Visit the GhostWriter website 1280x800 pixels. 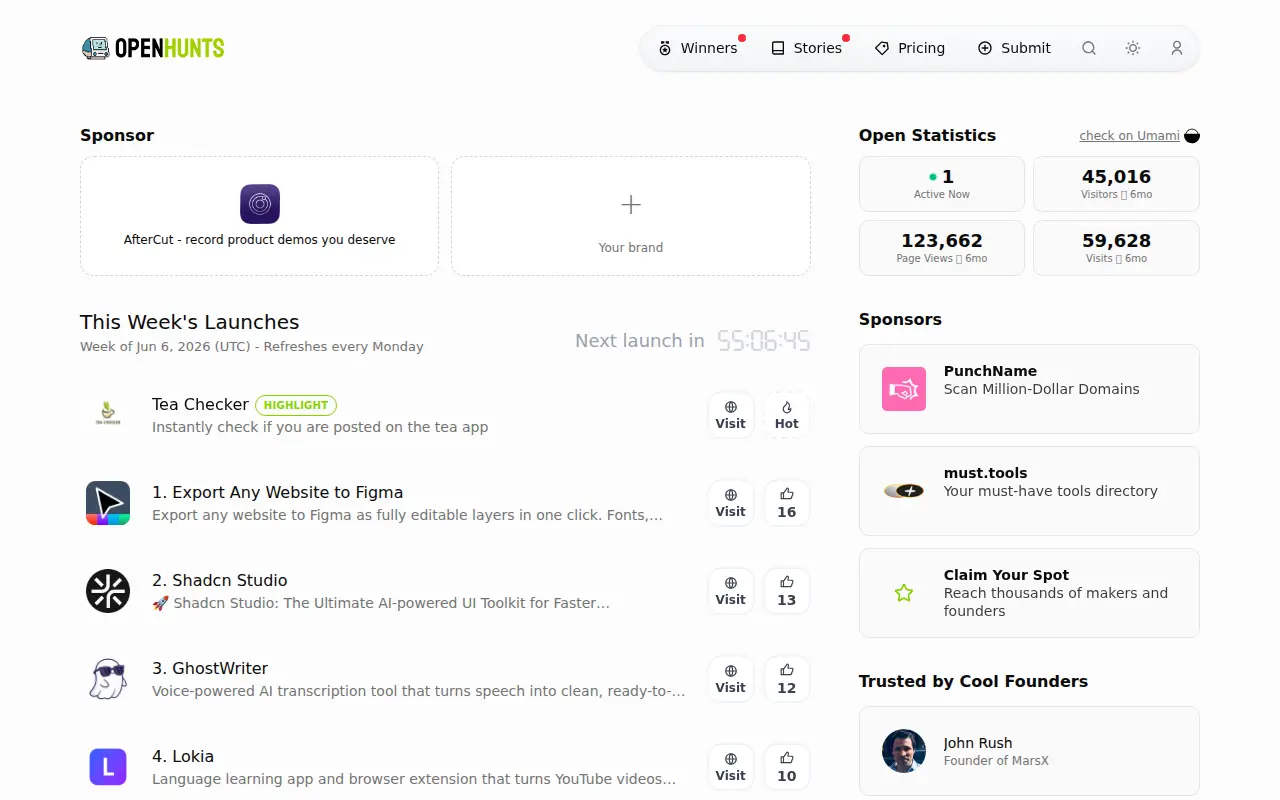(x=731, y=679)
